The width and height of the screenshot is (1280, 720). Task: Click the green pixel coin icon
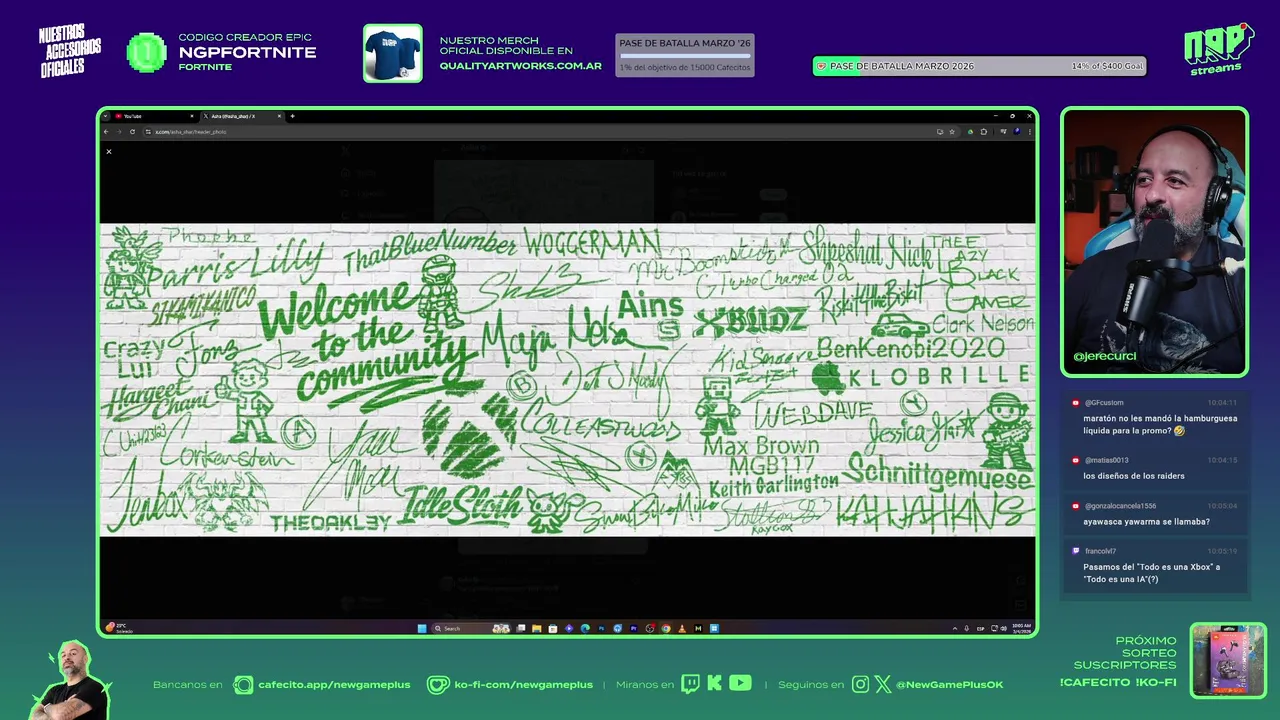click(147, 53)
